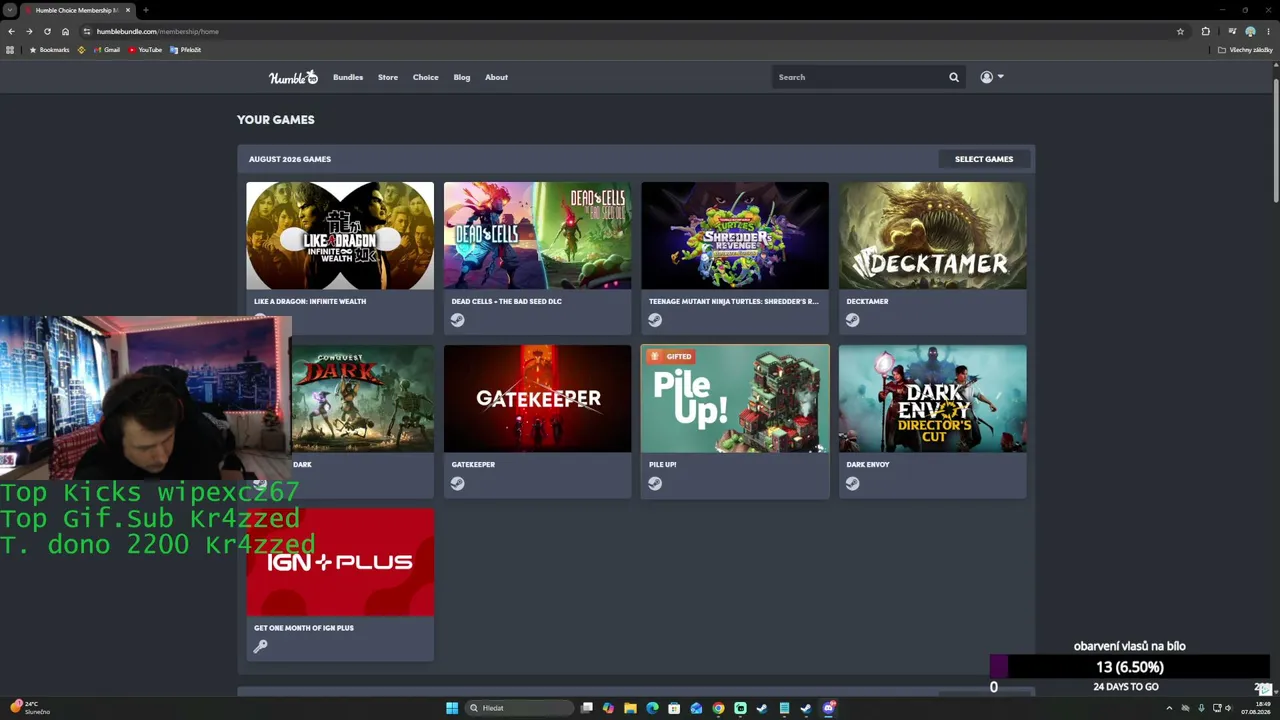Open the Store menu item
This screenshot has height=720, width=1280.
tap(388, 77)
